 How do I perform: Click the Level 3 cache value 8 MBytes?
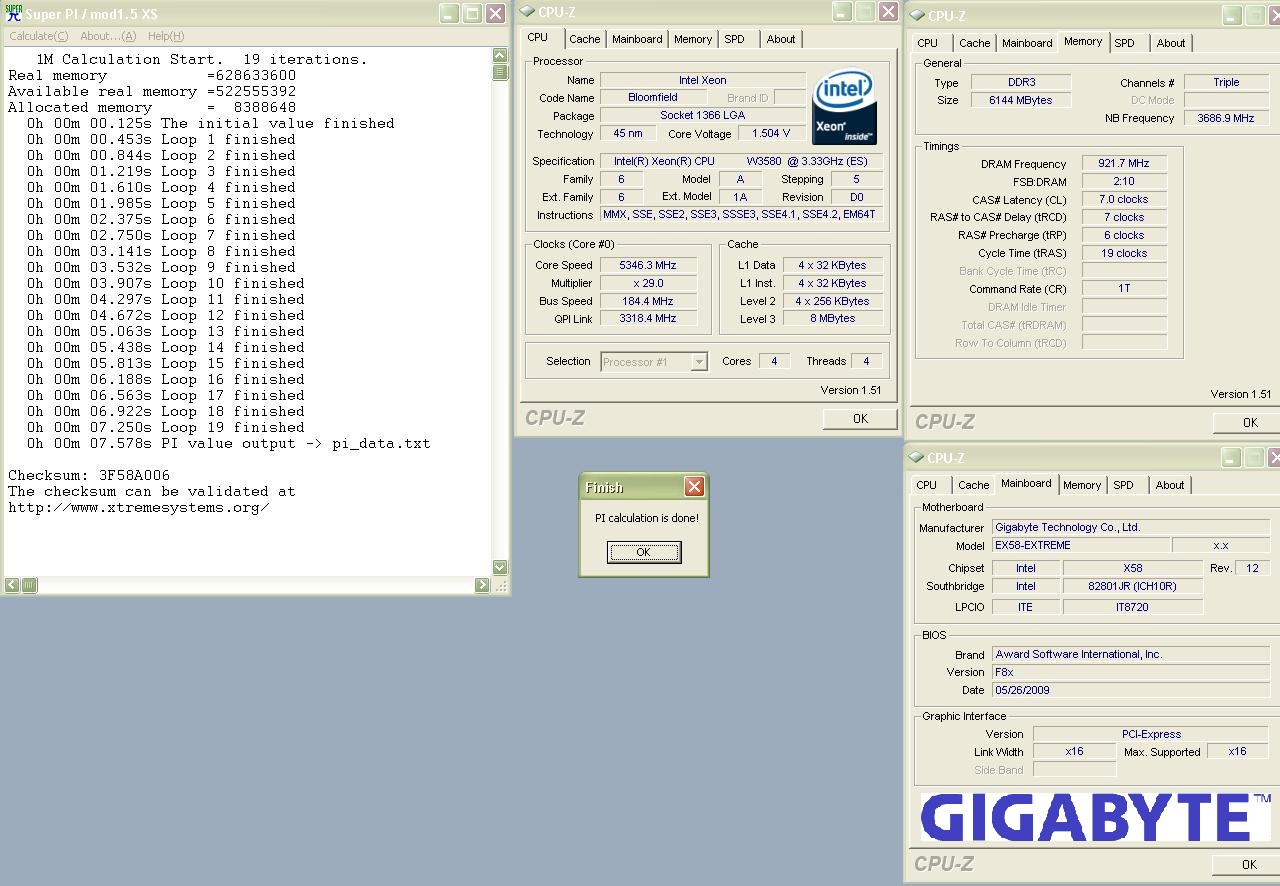point(832,318)
